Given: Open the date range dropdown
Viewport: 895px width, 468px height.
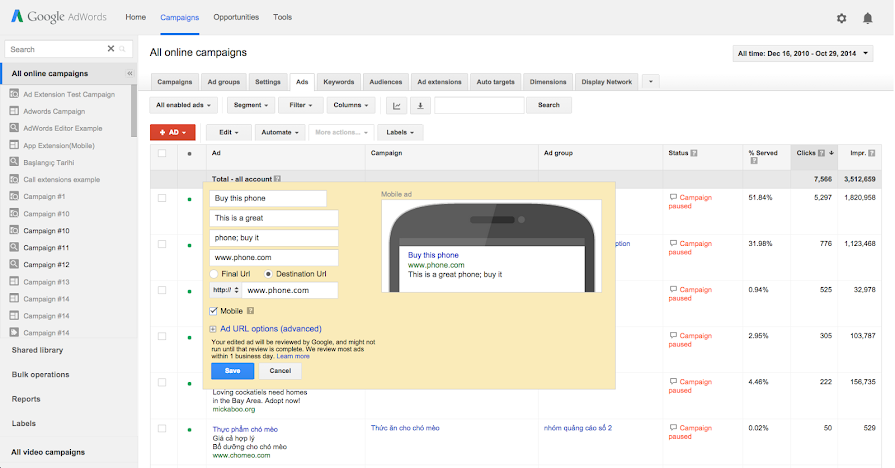Looking at the screenshot, I should 803,54.
